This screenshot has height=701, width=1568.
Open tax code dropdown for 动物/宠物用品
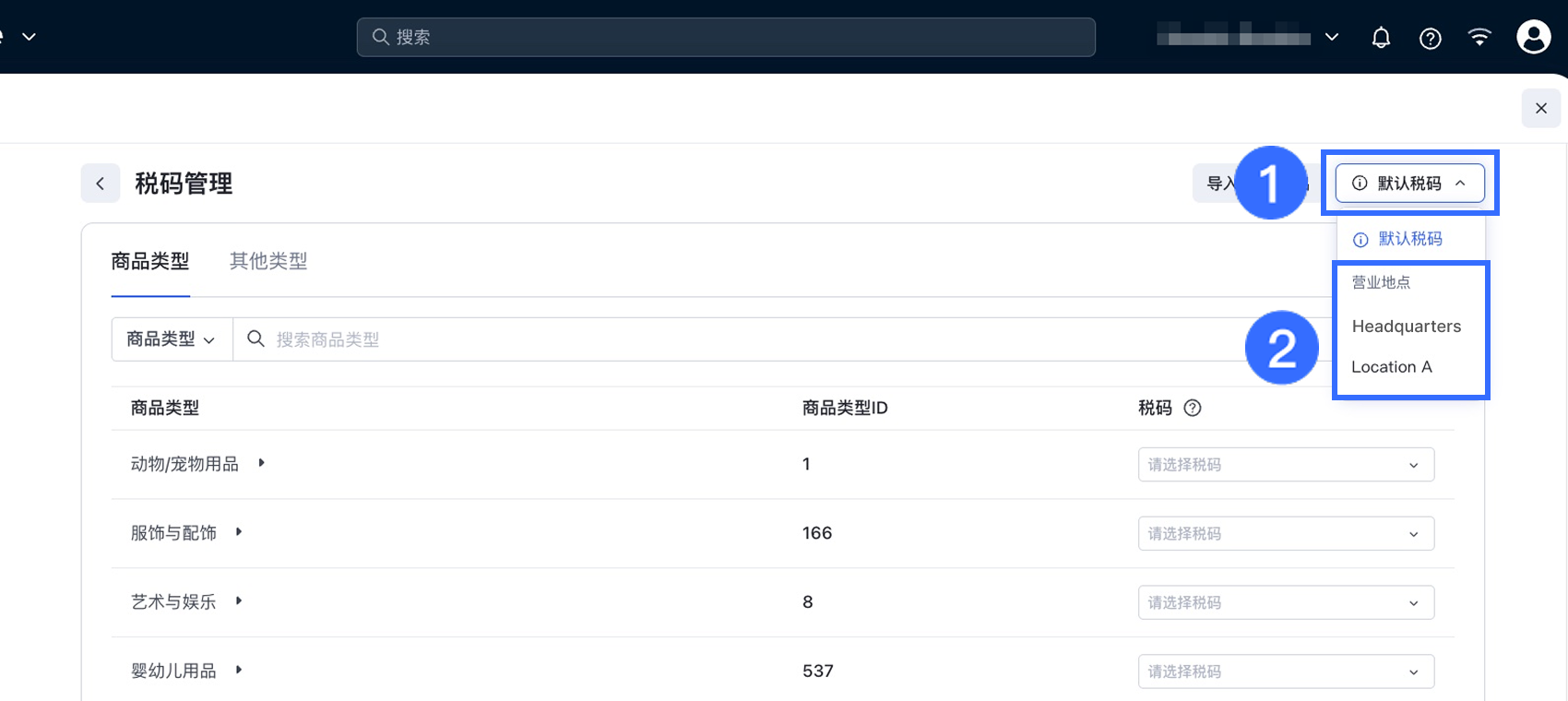tap(1286, 465)
